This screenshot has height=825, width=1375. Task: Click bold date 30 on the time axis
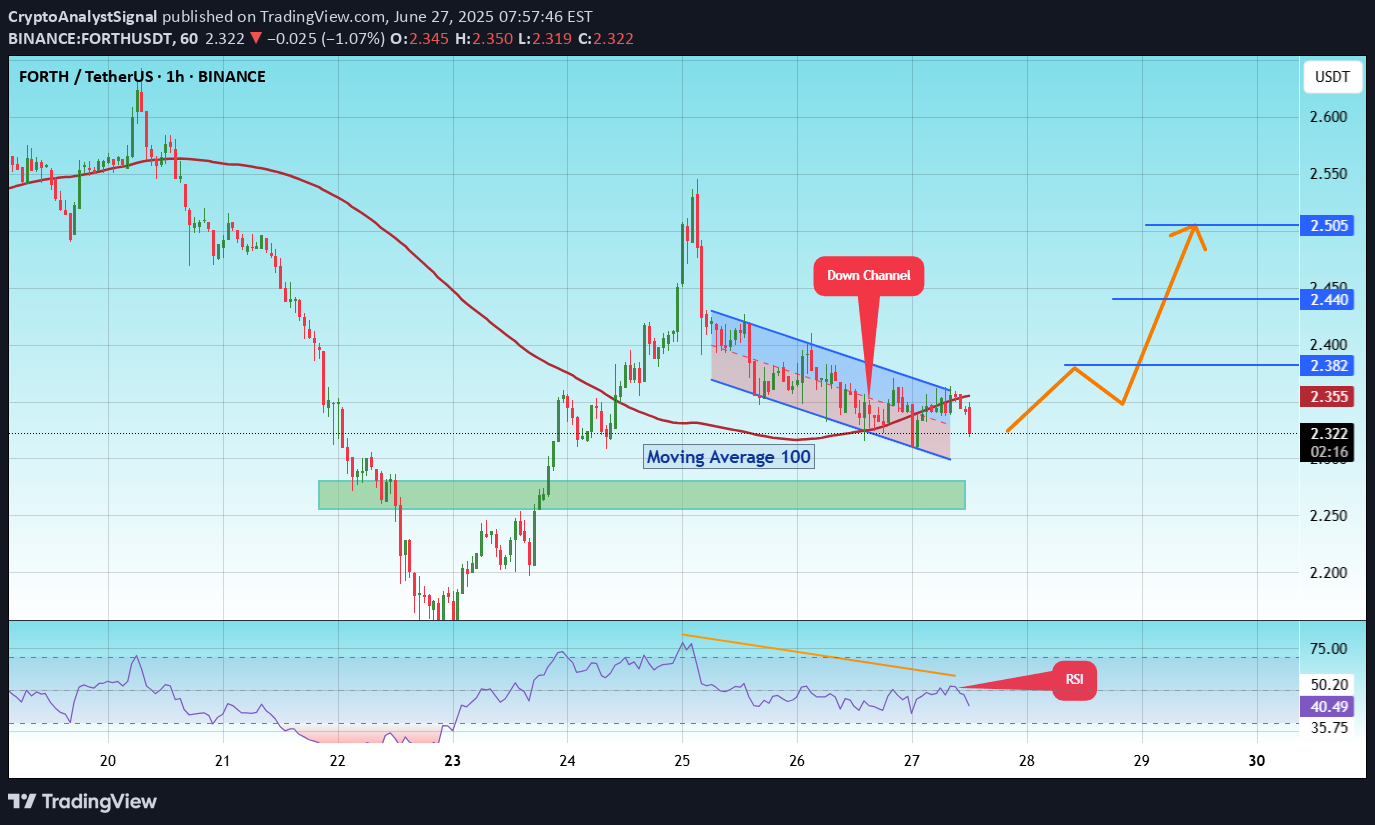click(1257, 760)
